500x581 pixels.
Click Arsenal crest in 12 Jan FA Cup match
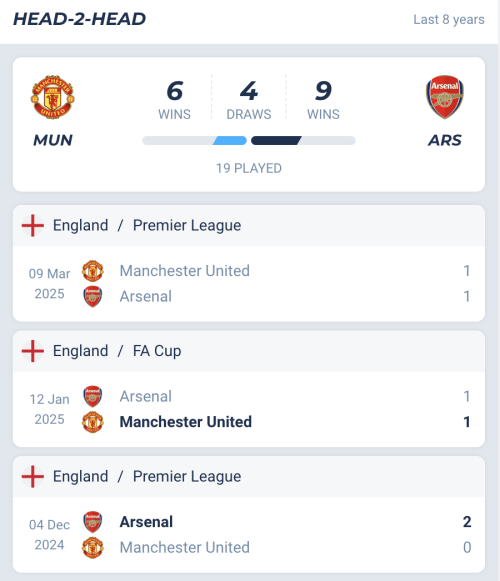pos(93,396)
